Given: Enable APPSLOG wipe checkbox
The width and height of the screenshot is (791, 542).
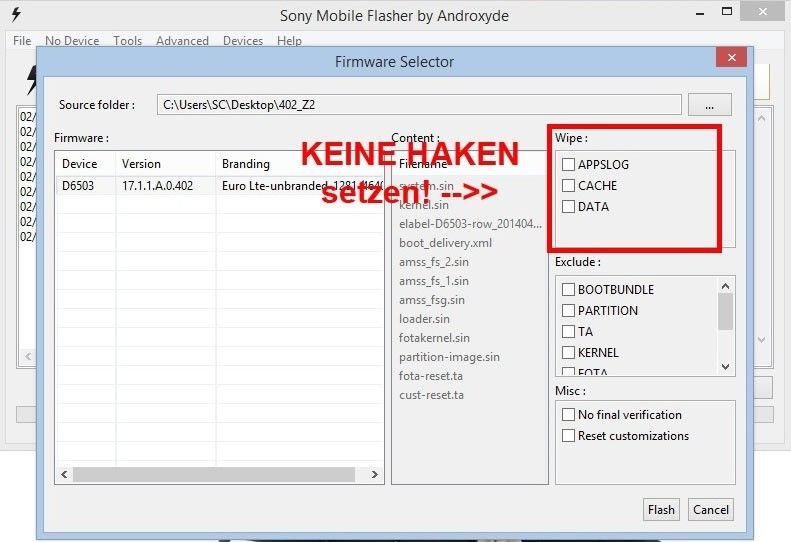Looking at the screenshot, I should click(x=569, y=165).
